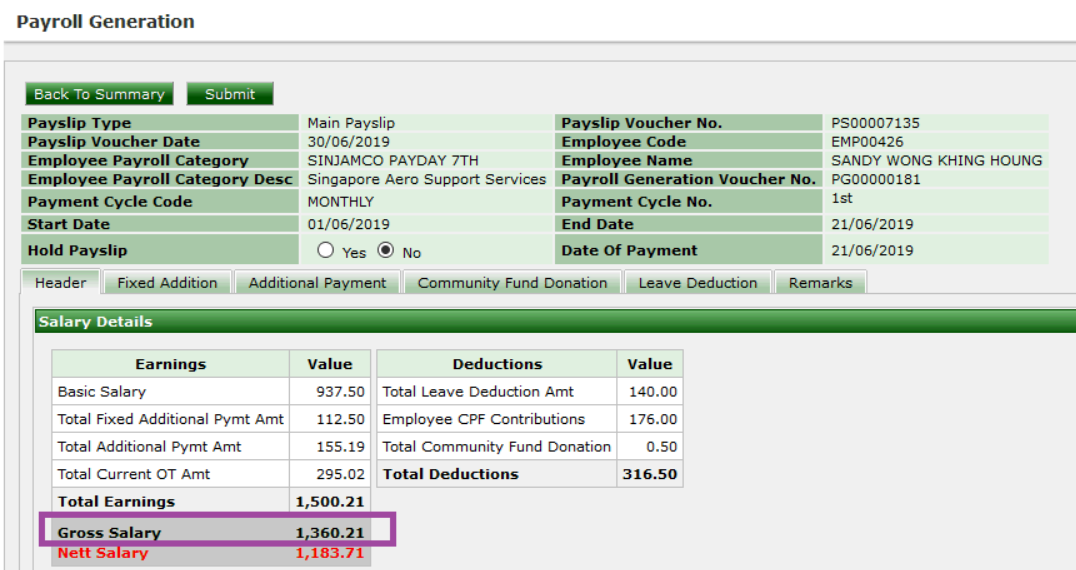Click Singapore Aero Support Services description

[426, 179]
